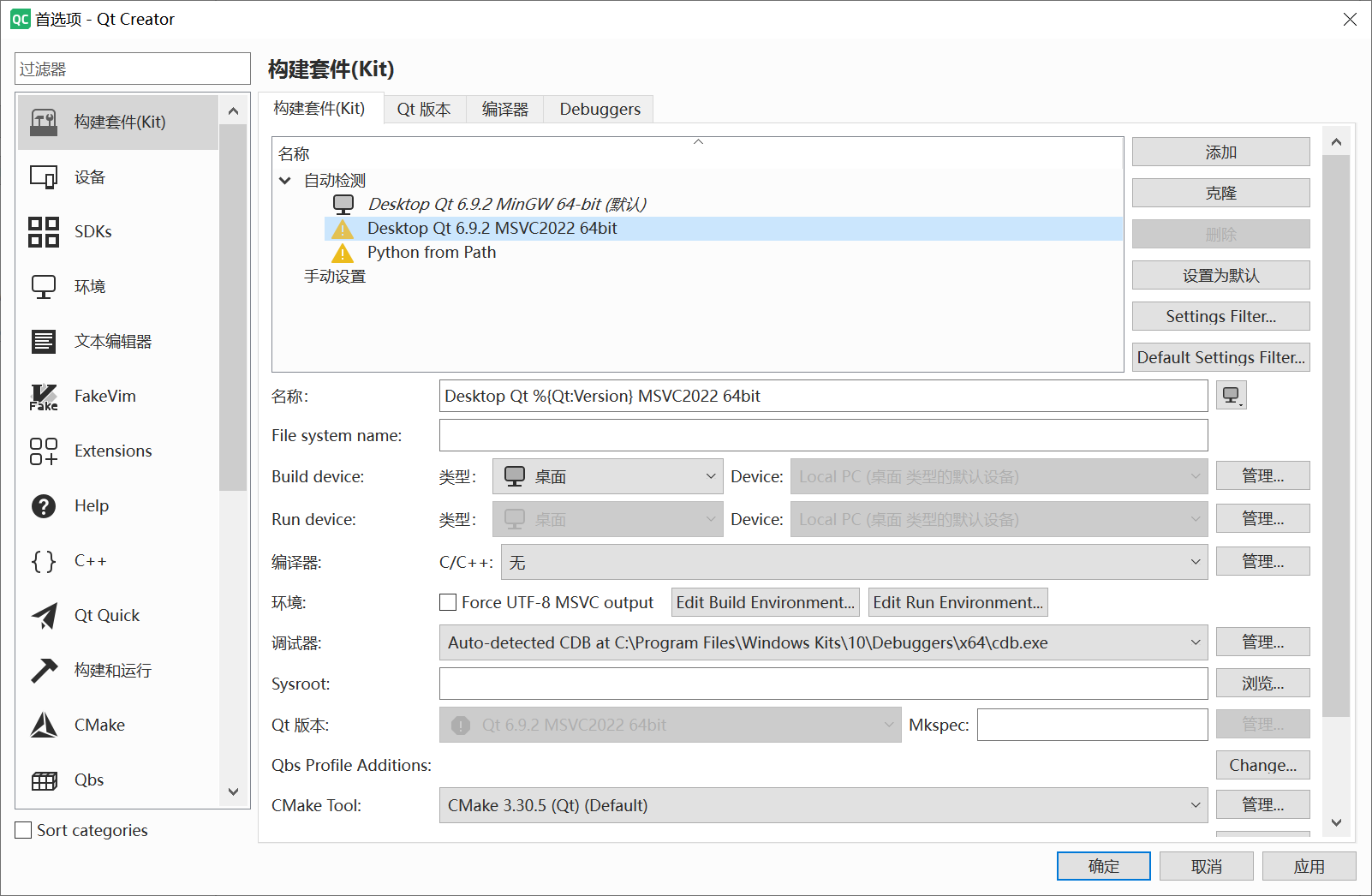Click warning icon beside MSVC2022 64bit kit
The width and height of the screenshot is (1372, 896).
coord(343,229)
